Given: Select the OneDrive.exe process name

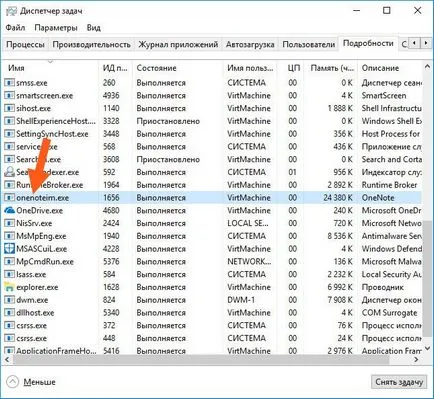Looking at the screenshot, I should click(x=39, y=210).
